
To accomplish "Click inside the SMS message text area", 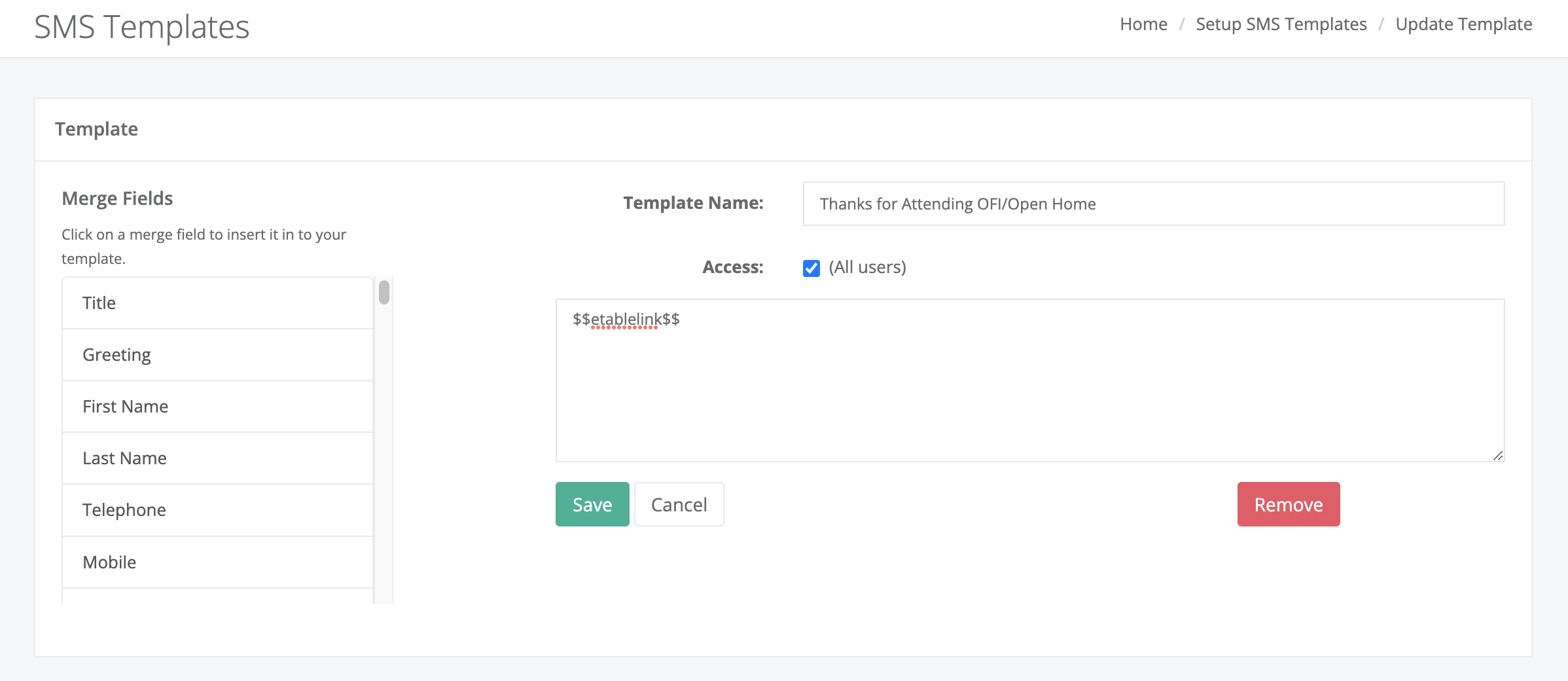I will [x=1029, y=393].
